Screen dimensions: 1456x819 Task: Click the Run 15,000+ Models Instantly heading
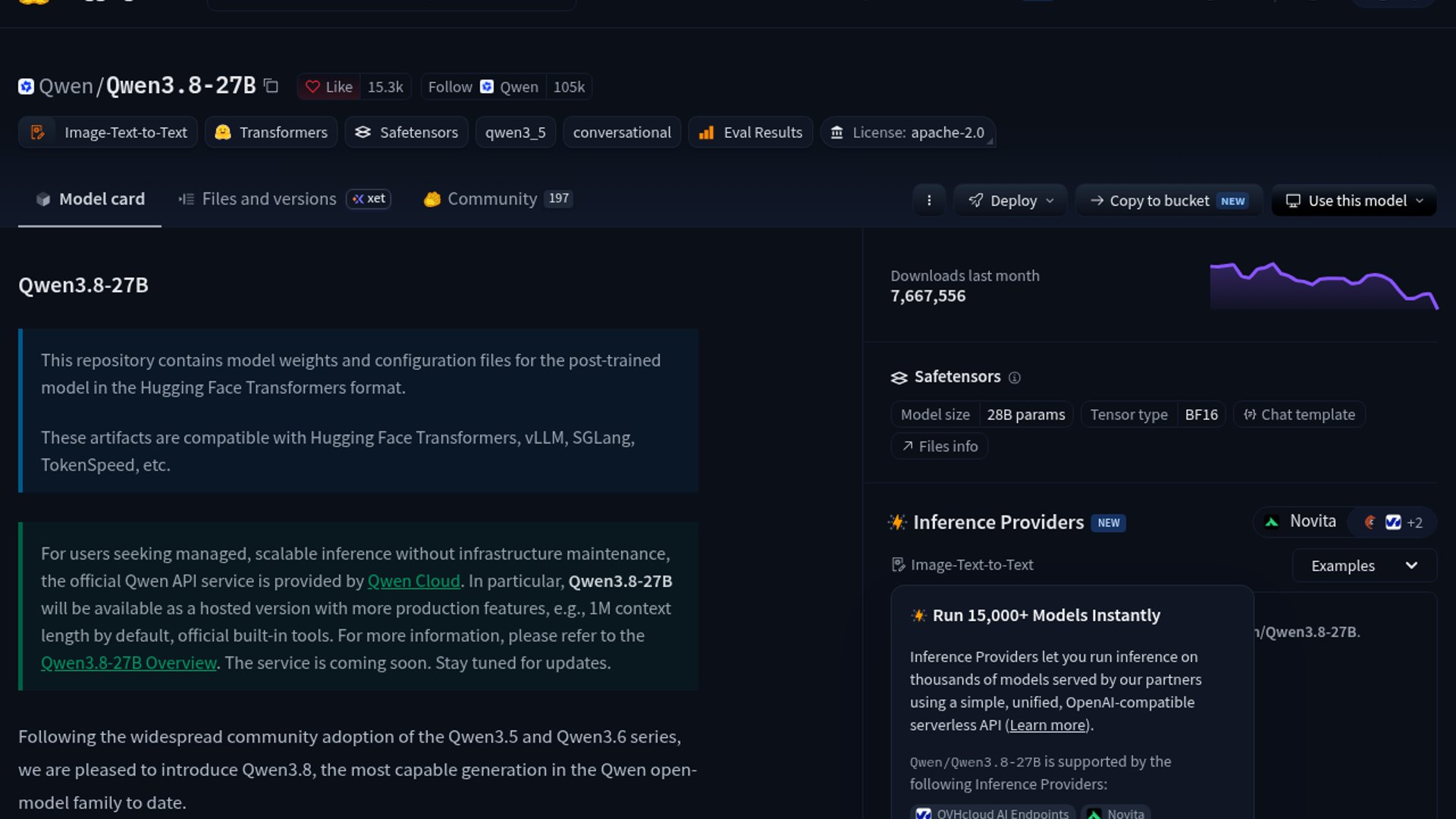pyautogui.click(x=1046, y=616)
